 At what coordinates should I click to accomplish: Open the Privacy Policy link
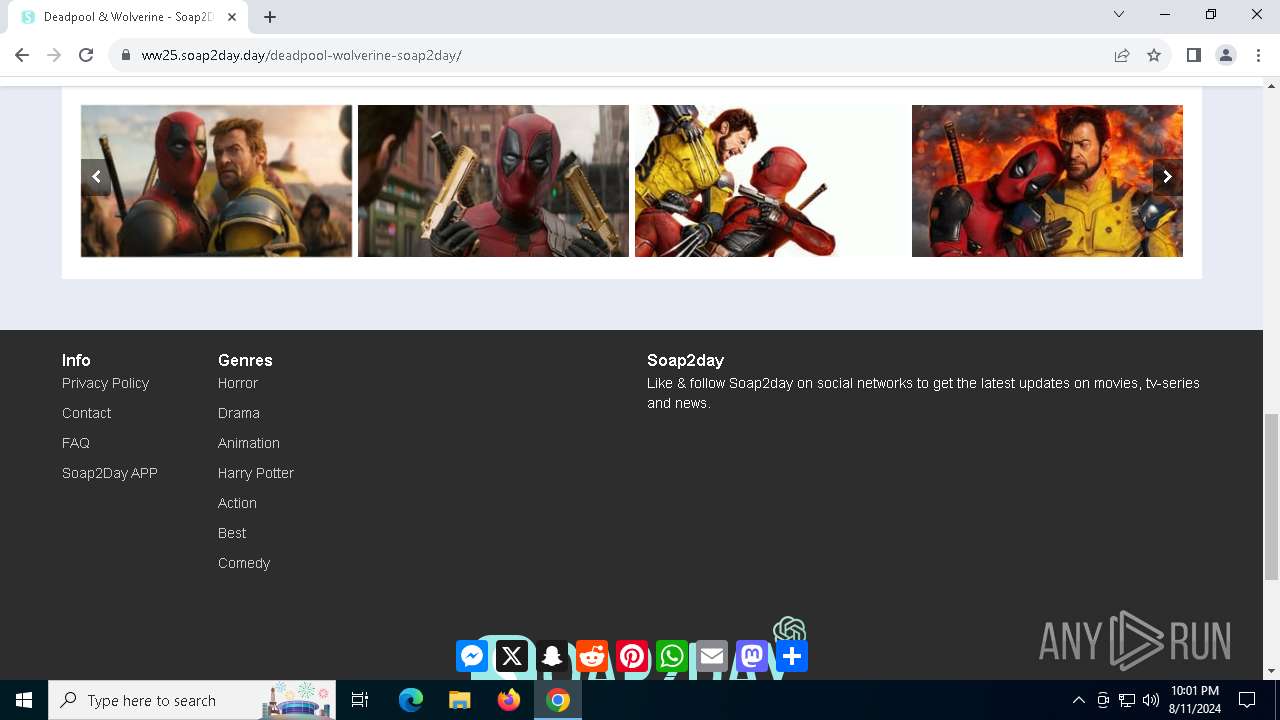[105, 383]
